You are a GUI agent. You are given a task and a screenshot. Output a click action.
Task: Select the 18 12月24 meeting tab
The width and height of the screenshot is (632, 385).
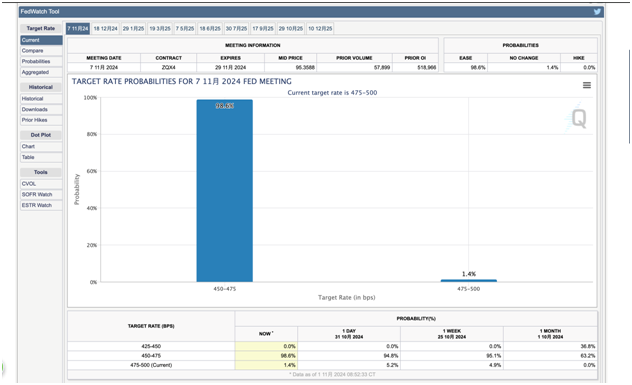click(106, 29)
